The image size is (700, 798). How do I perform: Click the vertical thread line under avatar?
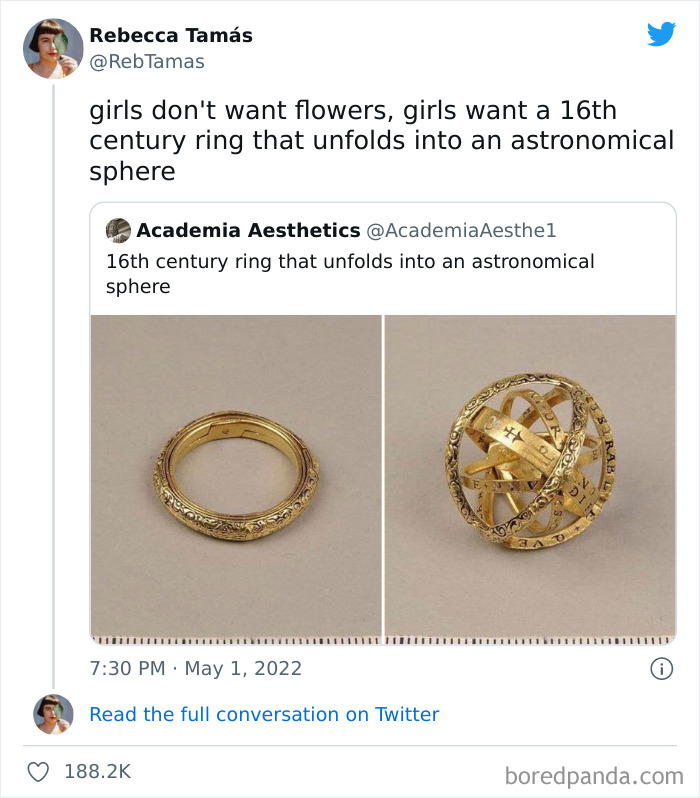pyautogui.click(x=53, y=380)
